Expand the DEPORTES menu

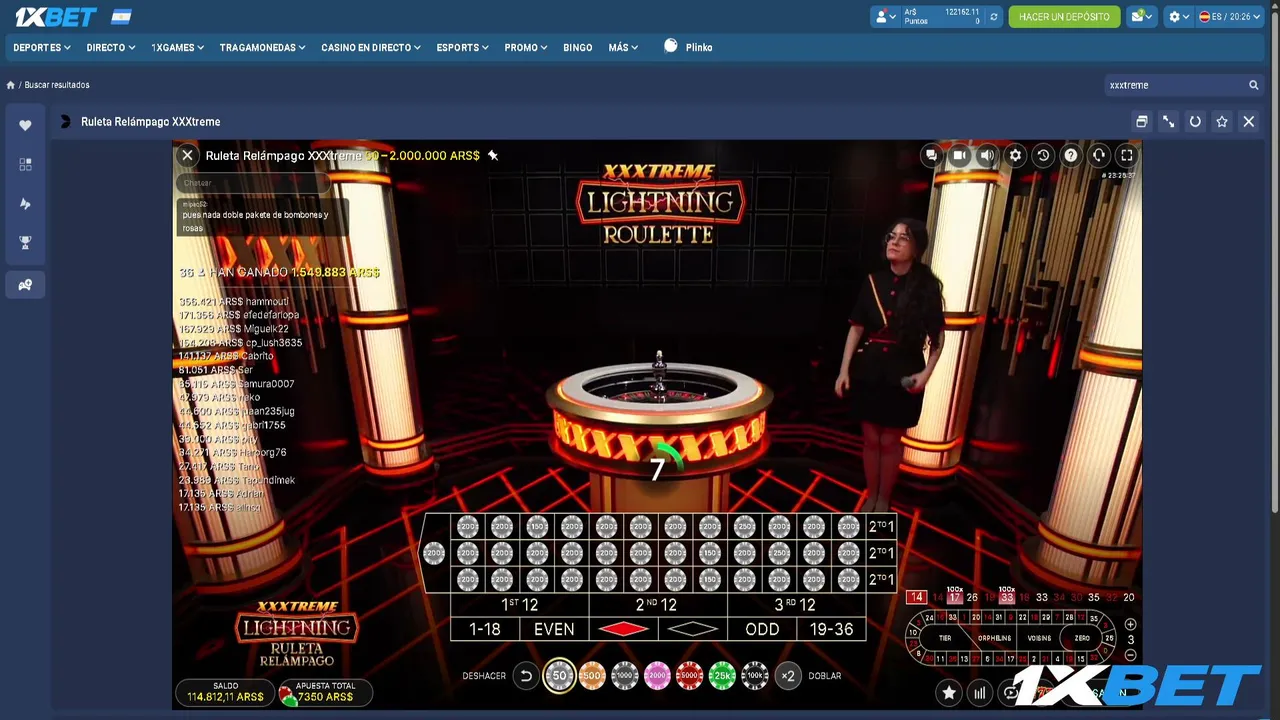coord(42,47)
